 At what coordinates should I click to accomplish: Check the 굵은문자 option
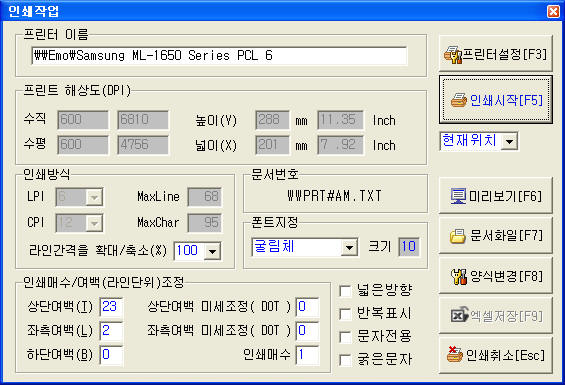coord(345,360)
